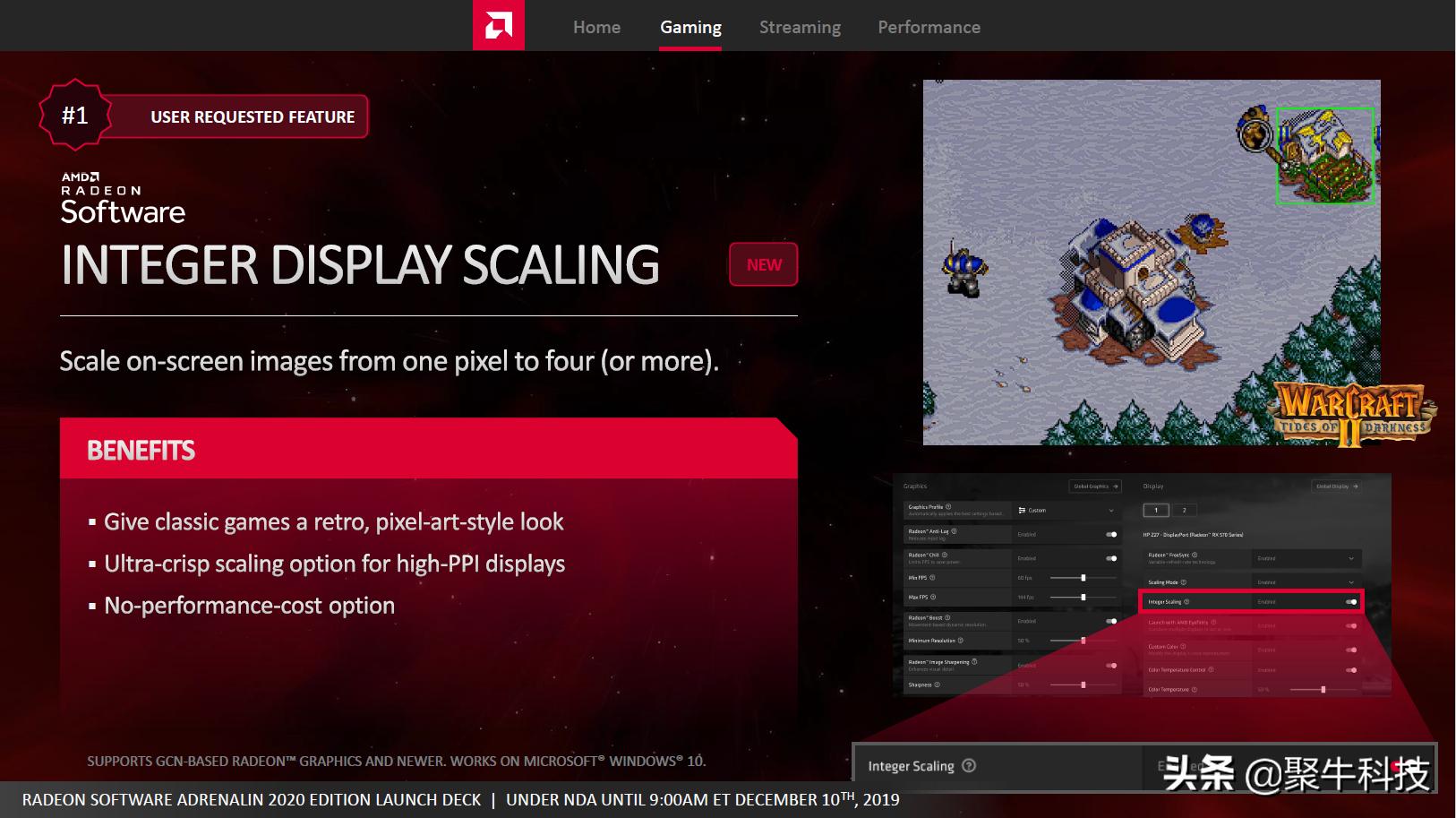Click help icon next to Min FPS
Screen dimensions: 1456x818
pyautogui.click(x=933, y=578)
